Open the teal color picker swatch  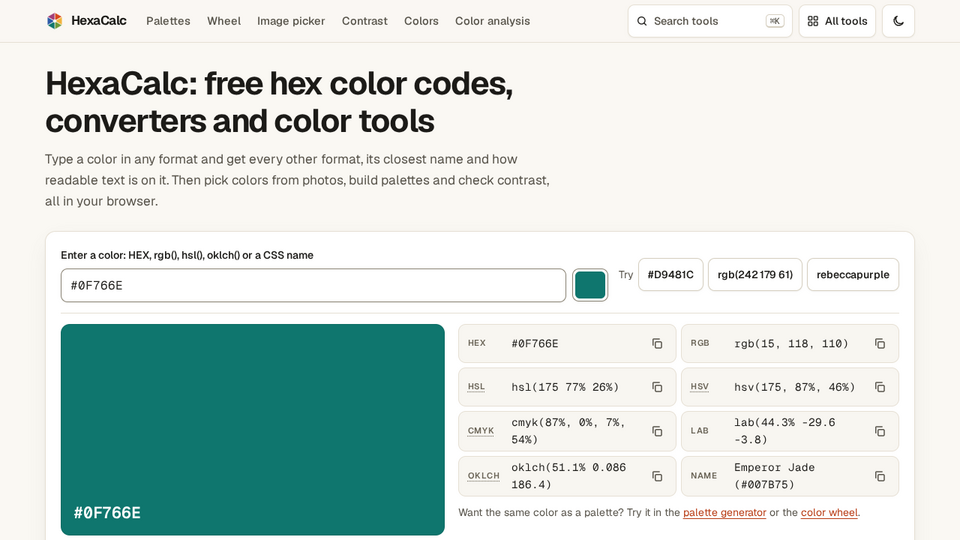590,285
